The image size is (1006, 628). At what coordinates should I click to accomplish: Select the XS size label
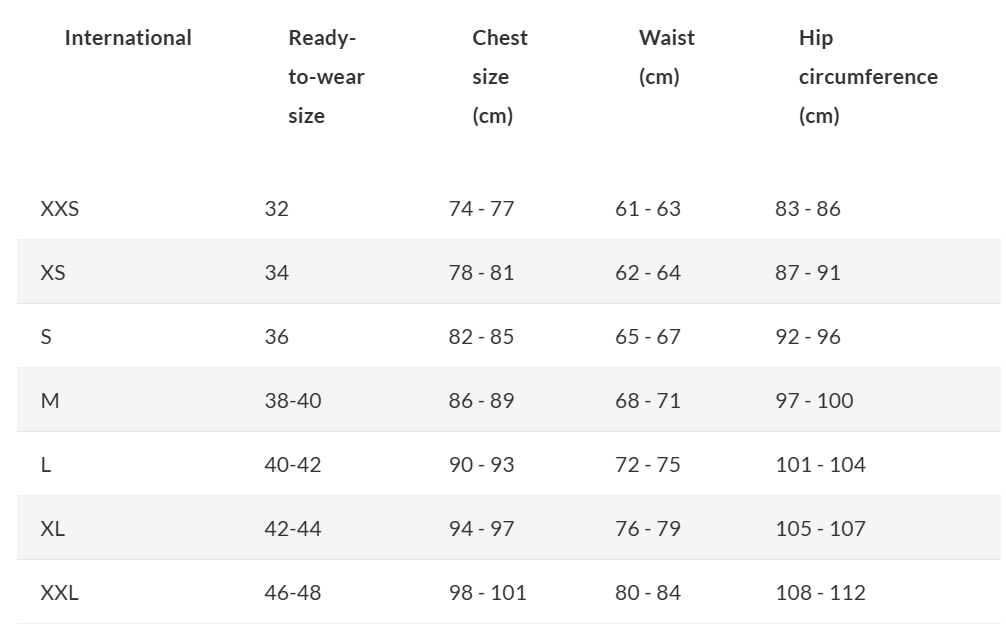pos(53,273)
